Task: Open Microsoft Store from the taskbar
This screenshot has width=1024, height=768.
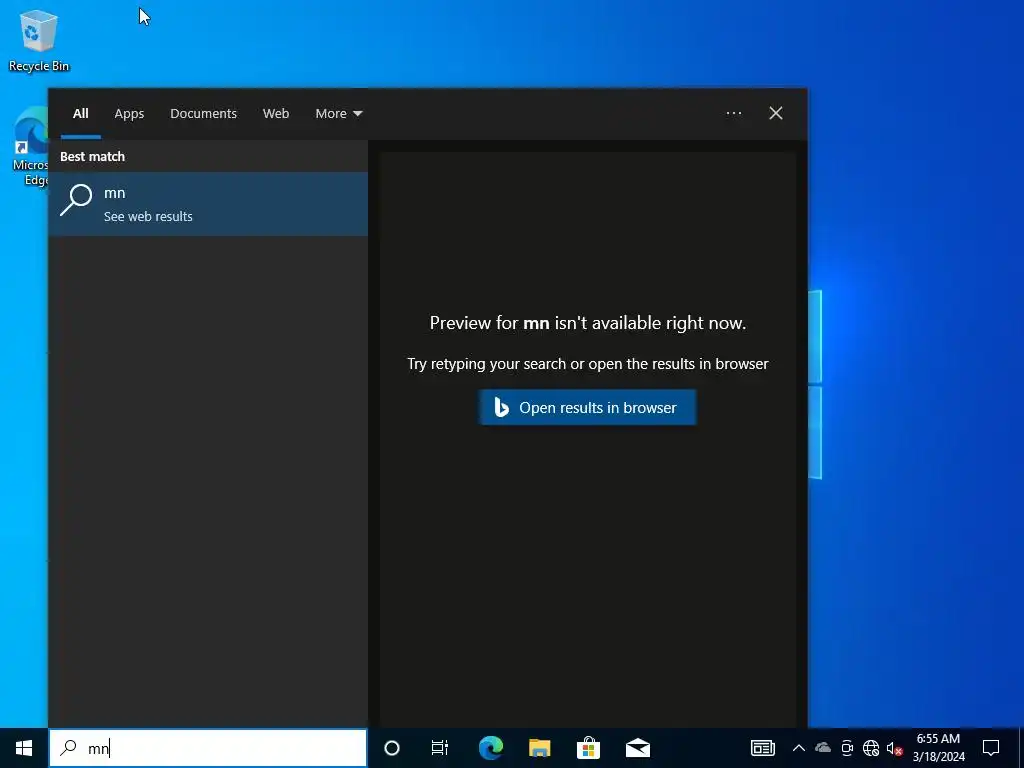Action: (x=588, y=748)
